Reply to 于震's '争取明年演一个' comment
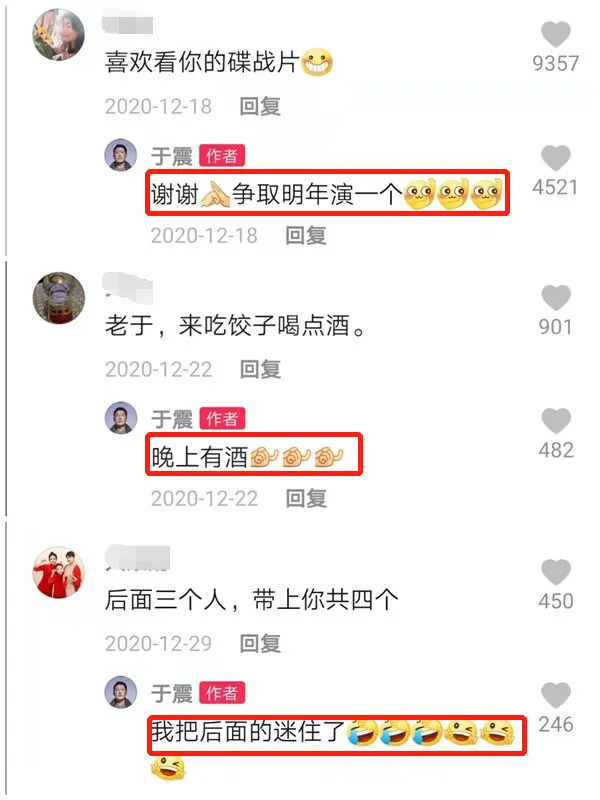This screenshot has width=600, height=800. [306, 236]
